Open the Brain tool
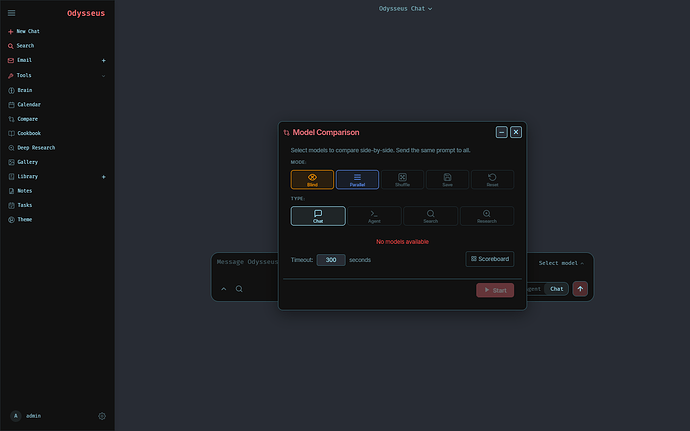This screenshot has height=431, width=690. 20,90
